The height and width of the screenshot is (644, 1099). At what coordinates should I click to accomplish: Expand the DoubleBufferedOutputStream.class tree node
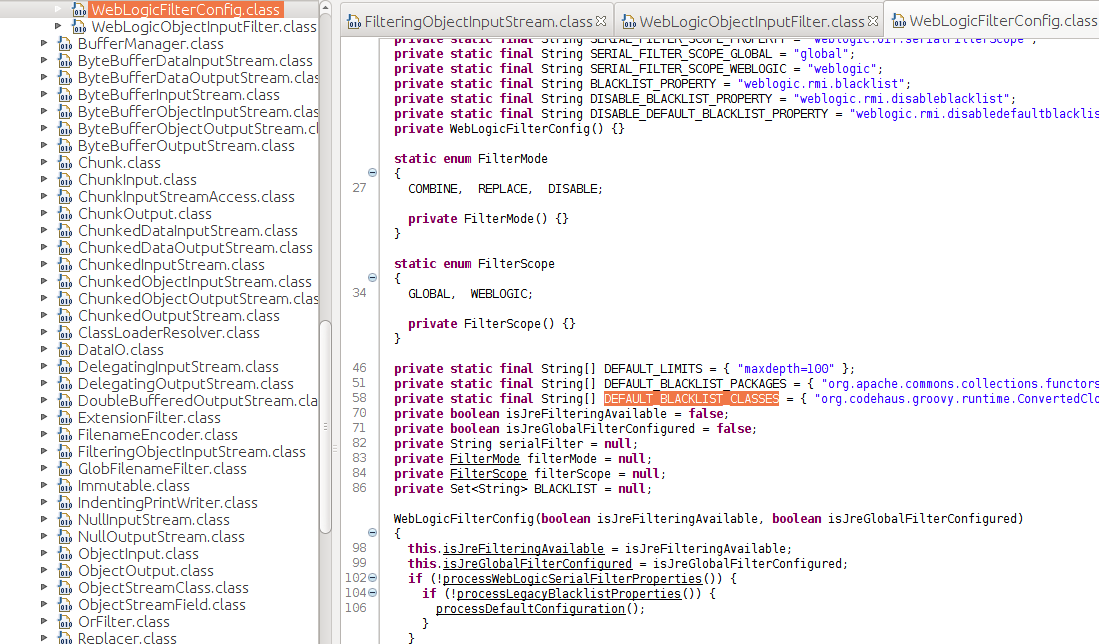click(44, 400)
